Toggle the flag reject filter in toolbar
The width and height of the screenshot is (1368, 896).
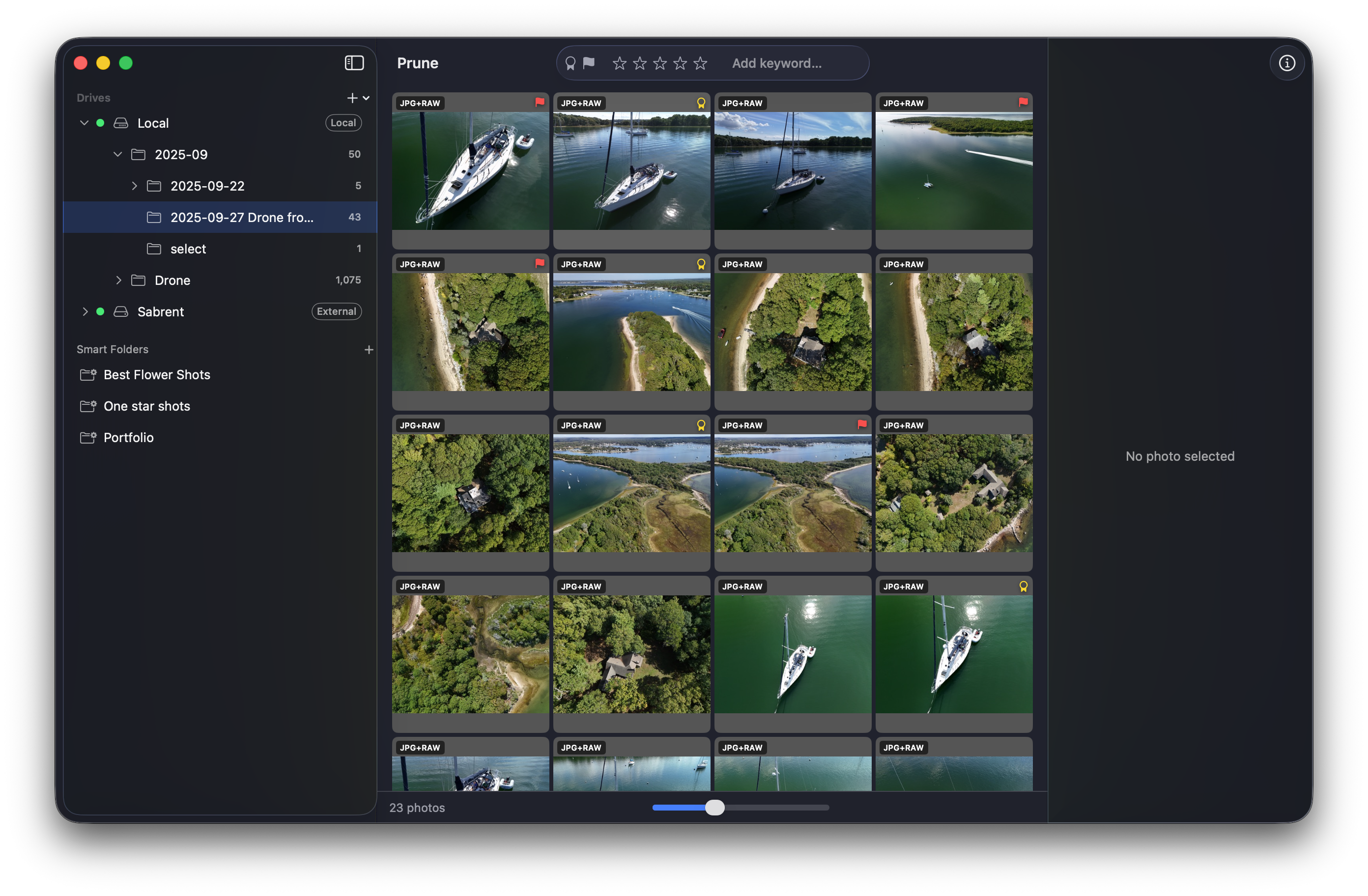(x=589, y=63)
